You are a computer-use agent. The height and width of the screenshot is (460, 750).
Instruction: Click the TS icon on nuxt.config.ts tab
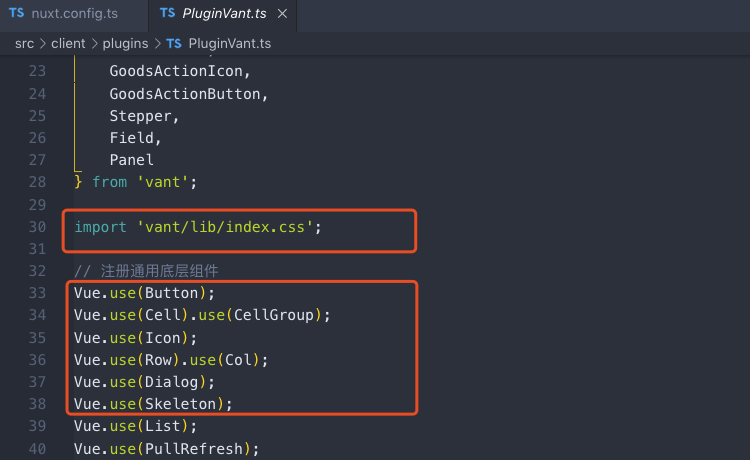(17, 13)
